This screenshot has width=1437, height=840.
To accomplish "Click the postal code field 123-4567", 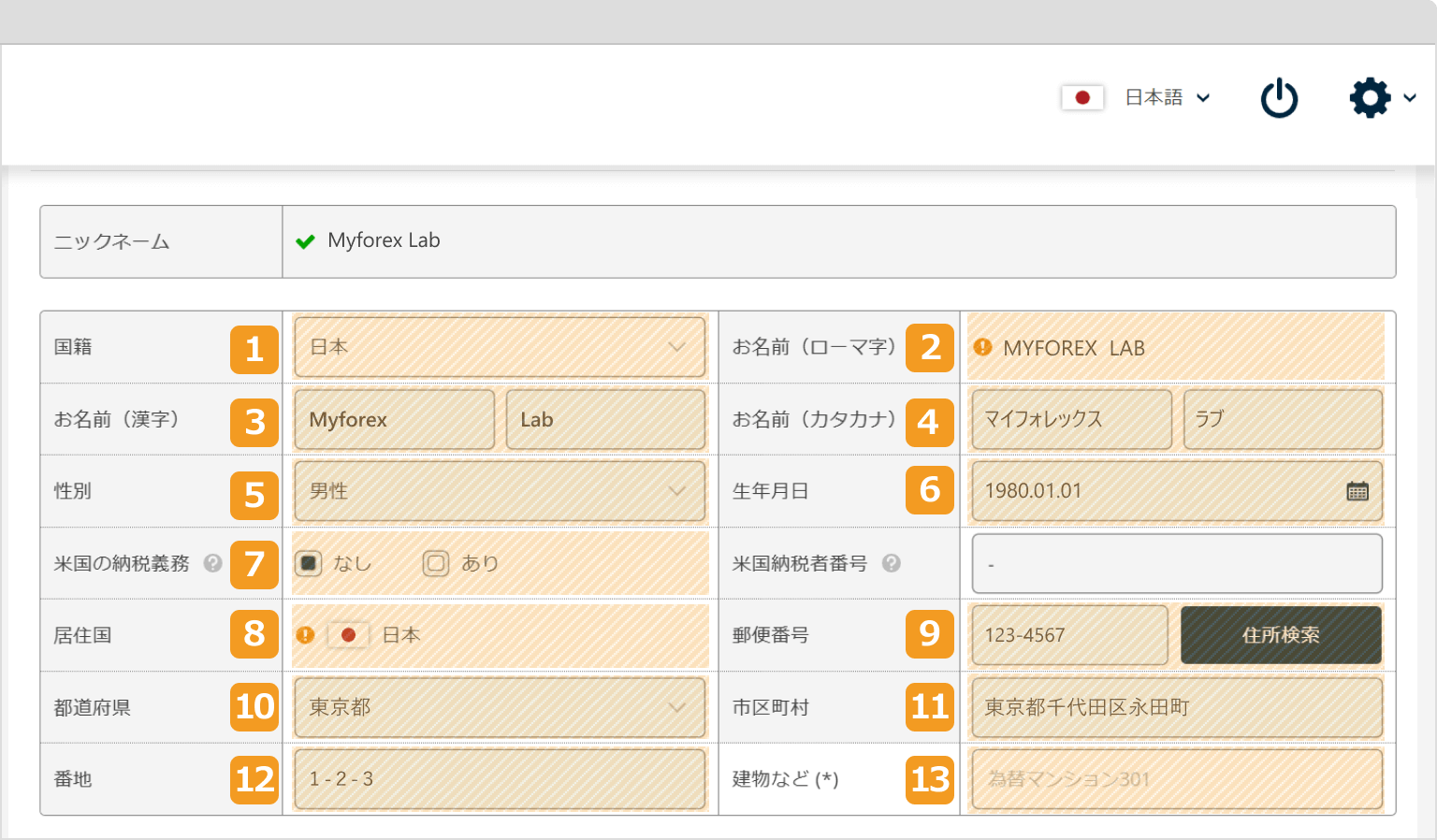I will tap(1070, 635).
